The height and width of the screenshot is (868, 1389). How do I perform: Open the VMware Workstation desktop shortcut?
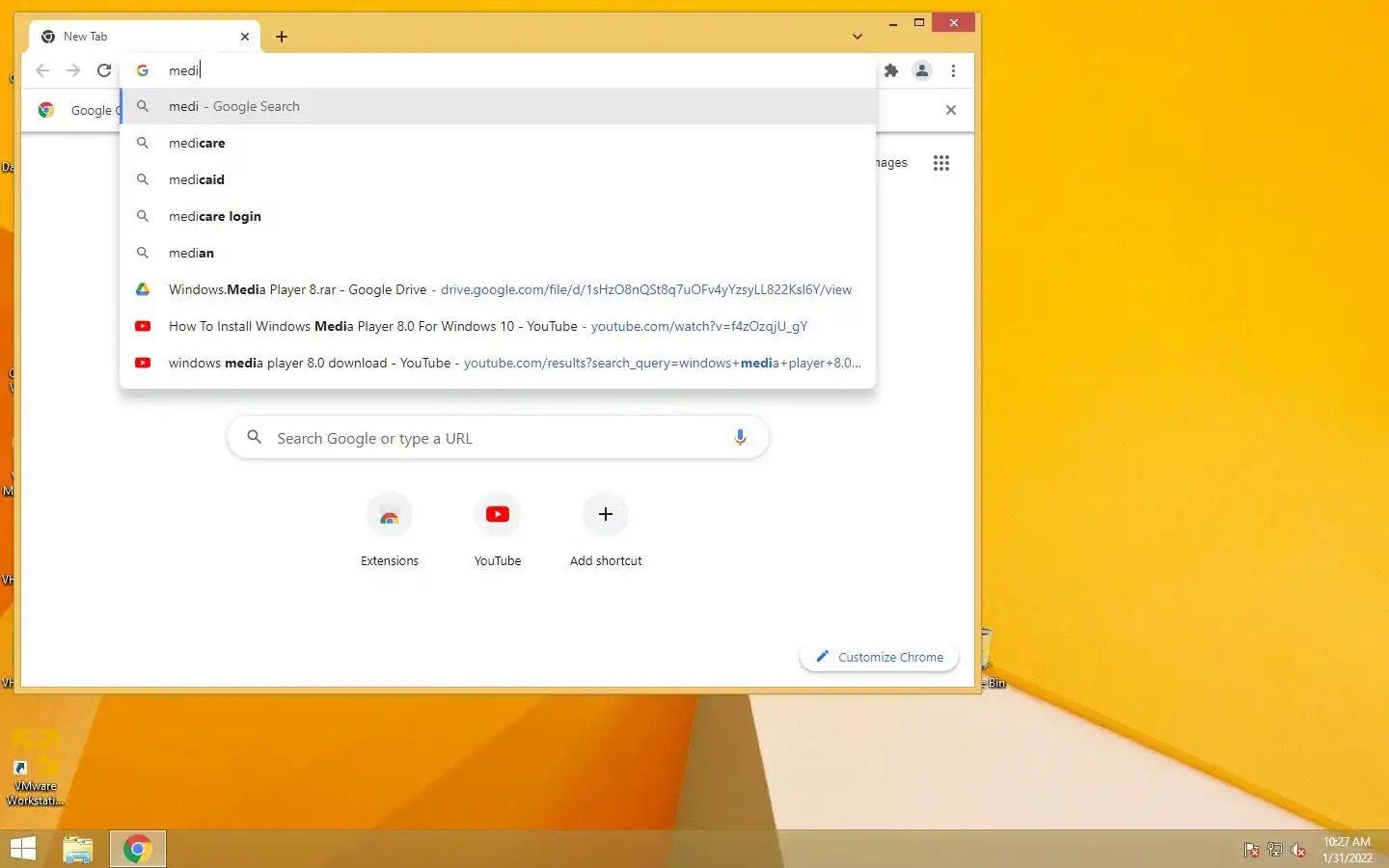point(36,769)
